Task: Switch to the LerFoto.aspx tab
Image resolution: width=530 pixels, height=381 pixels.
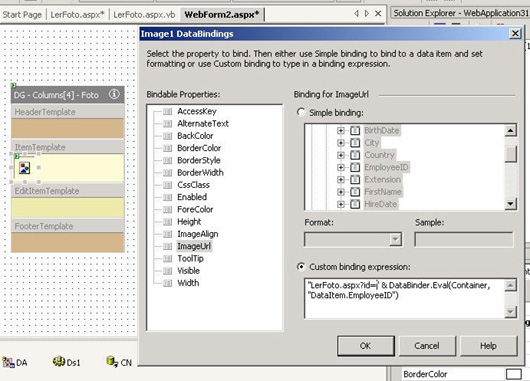Action: pos(77,15)
